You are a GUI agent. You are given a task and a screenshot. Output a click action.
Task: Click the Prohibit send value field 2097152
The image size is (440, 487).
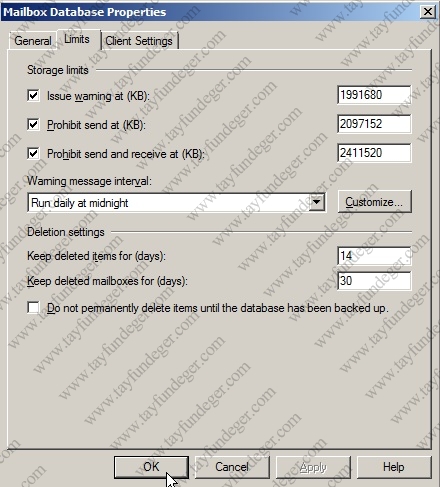click(x=374, y=124)
